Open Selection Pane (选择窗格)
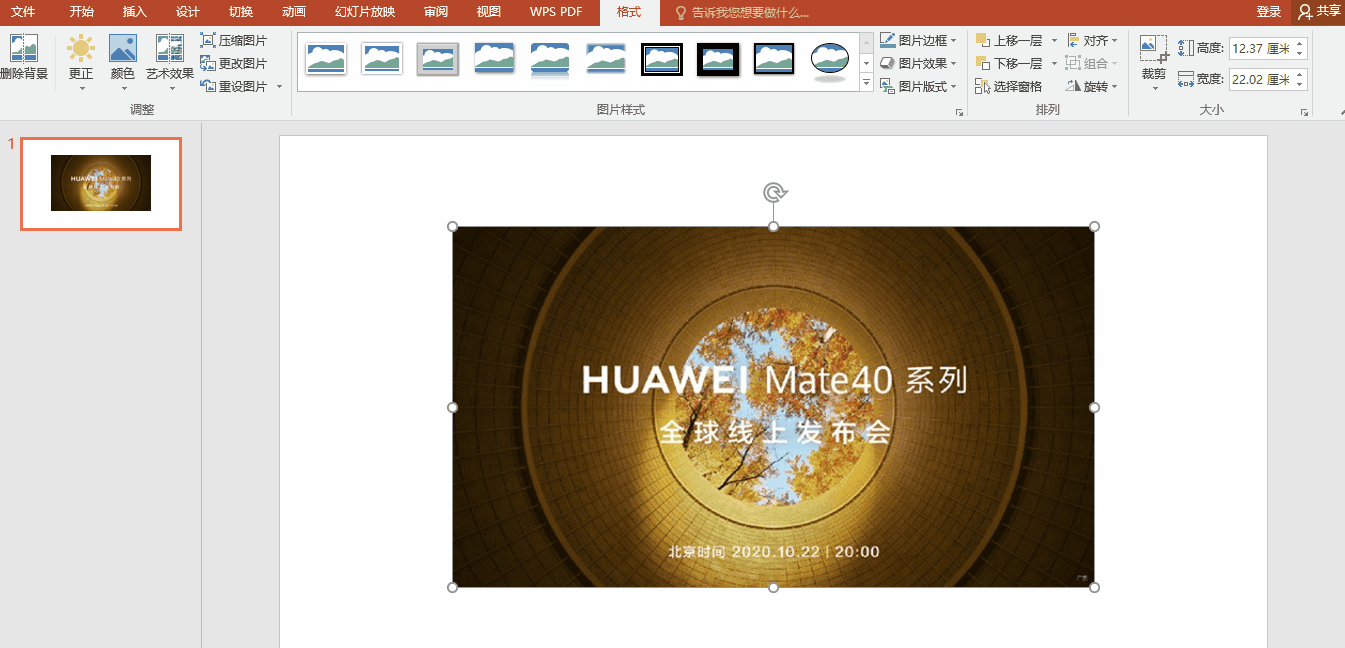1345x648 pixels. pos(1009,86)
